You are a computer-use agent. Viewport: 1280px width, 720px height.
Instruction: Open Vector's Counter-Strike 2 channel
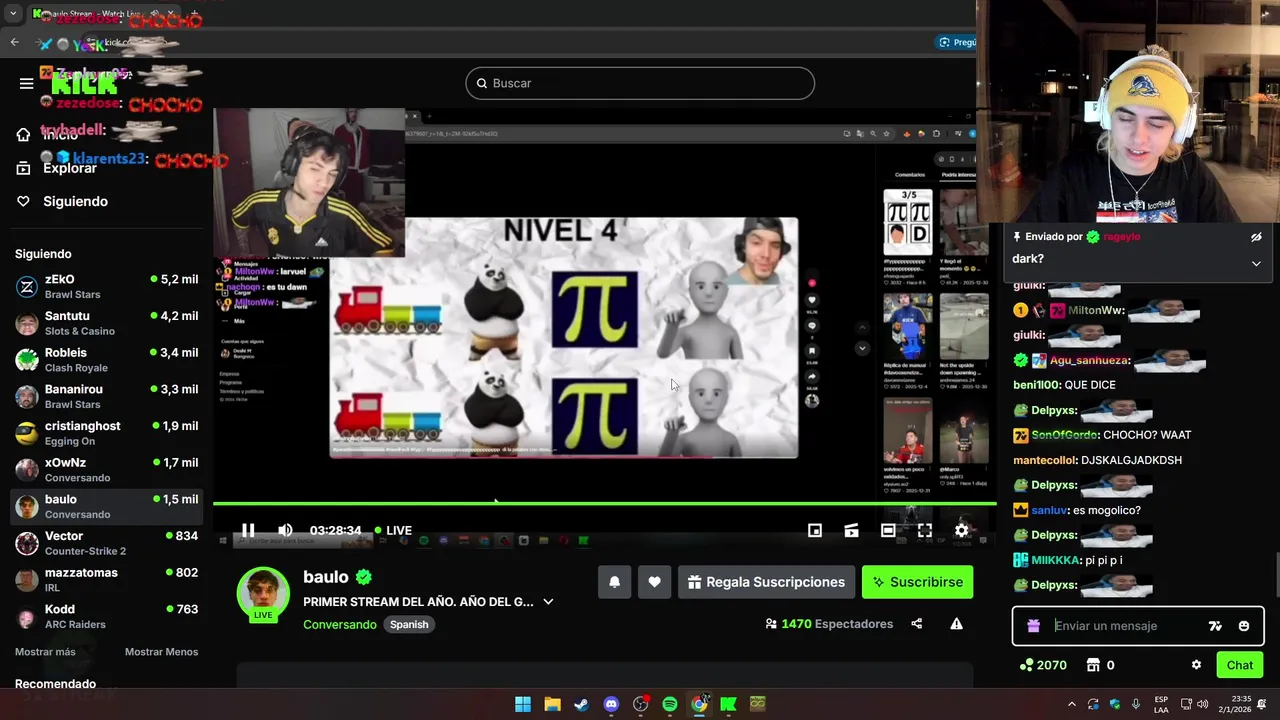tap(107, 543)
